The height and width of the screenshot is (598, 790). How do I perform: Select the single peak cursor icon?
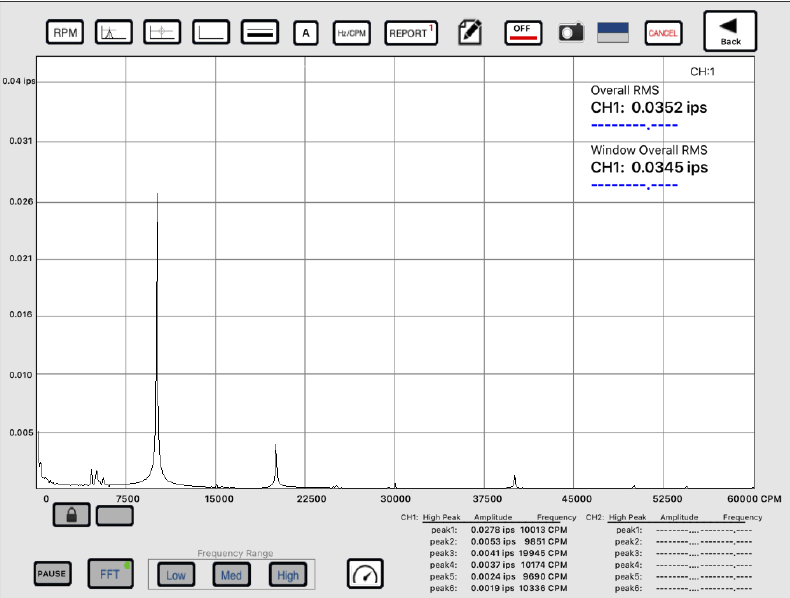tap(114, 33)
